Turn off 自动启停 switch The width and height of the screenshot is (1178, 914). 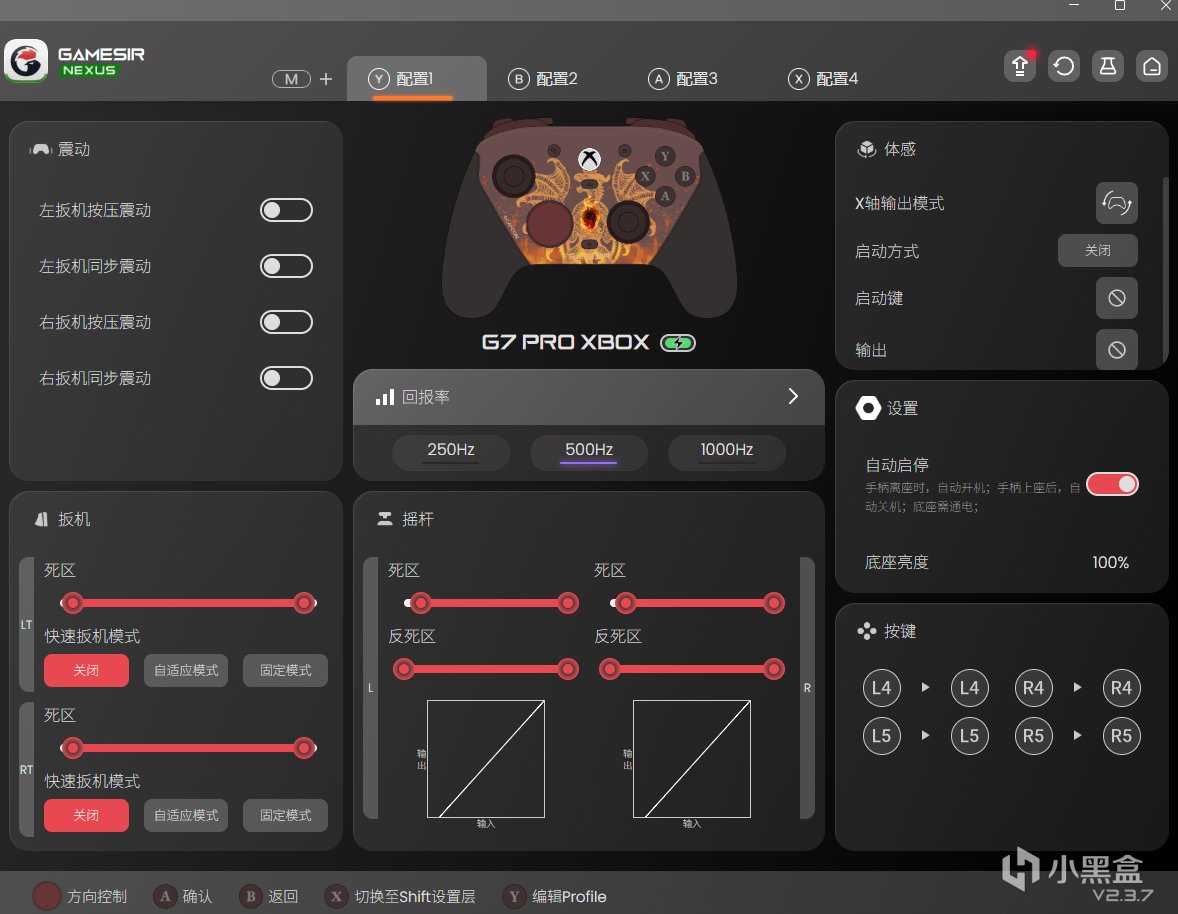coord(1113,484)
